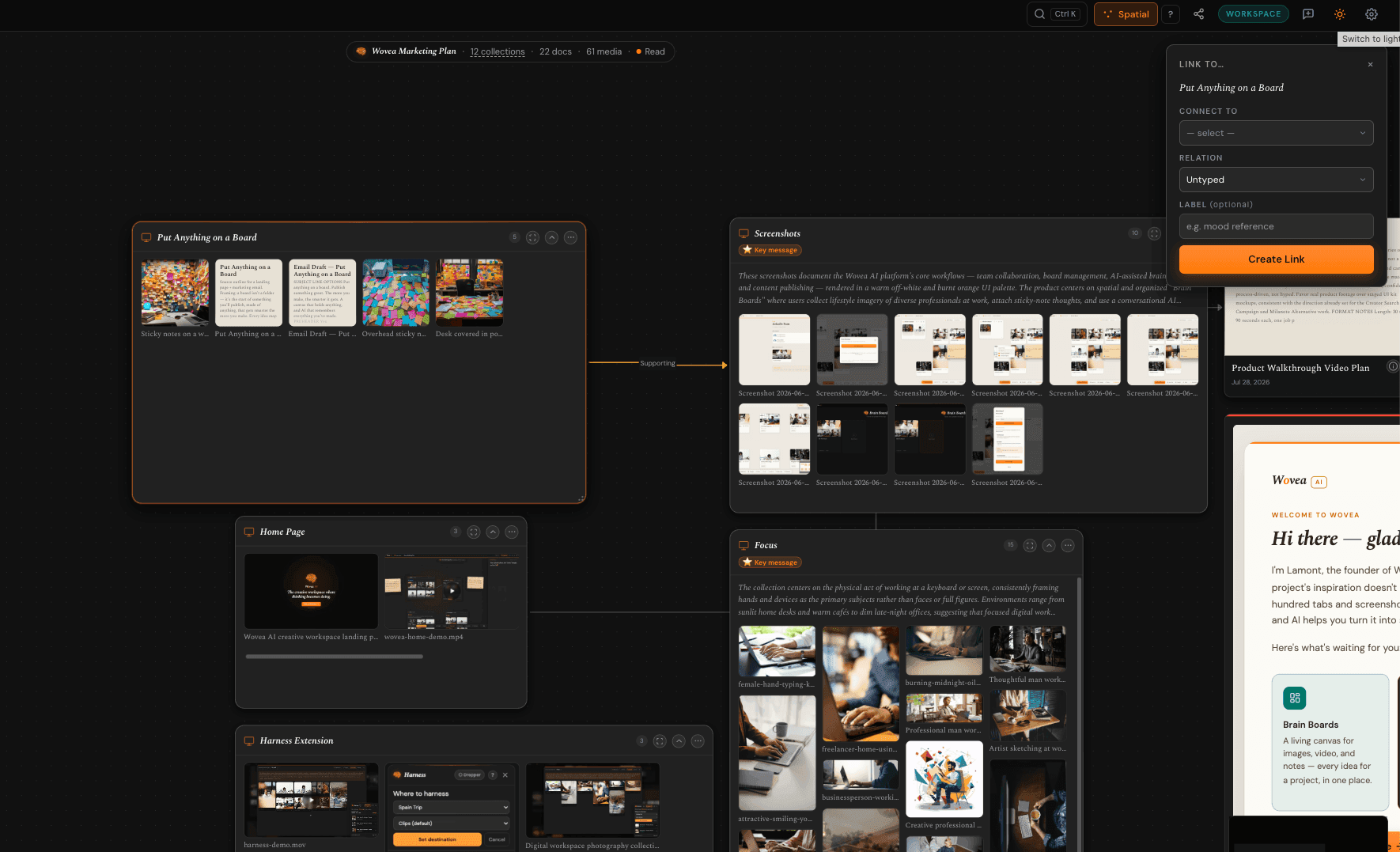Open the question mark help button
1400x852 pixels.
click(x=1171, y=14)
